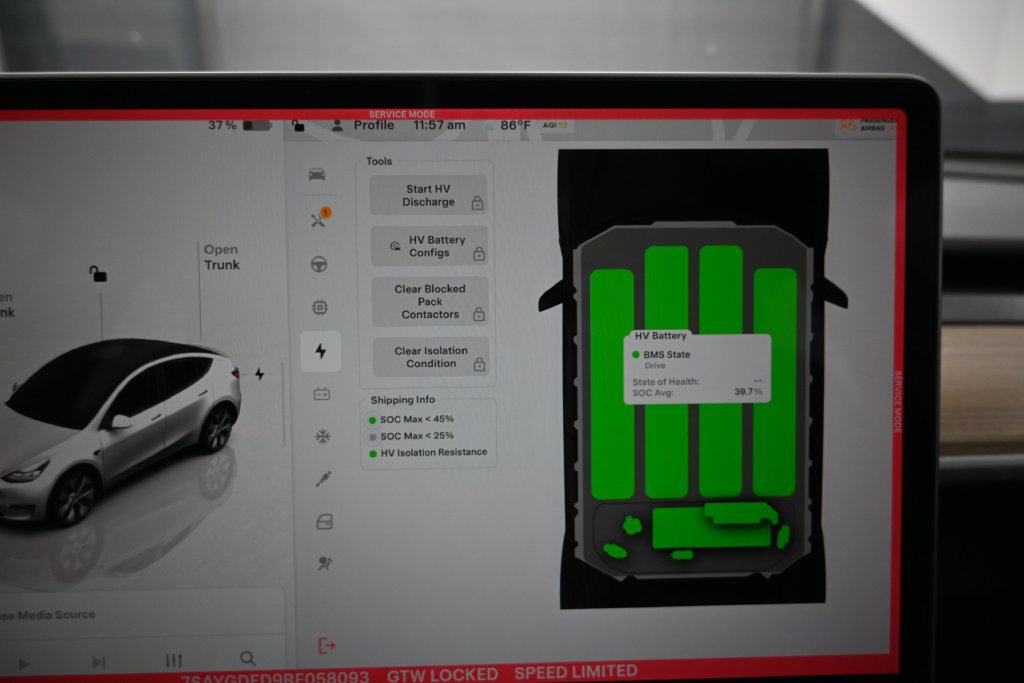The image size is (1024, 683).
Task: Select the HV Isolation Resistance status row
Action: (428, 453)
